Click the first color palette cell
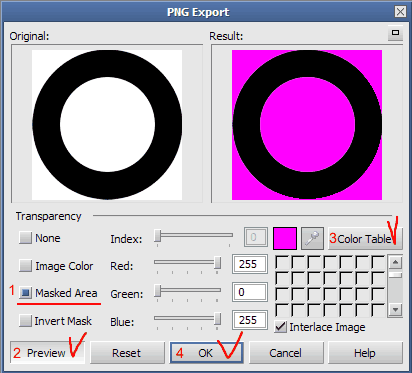The height and width of the screenshot is (373, 412). point(282,262)
